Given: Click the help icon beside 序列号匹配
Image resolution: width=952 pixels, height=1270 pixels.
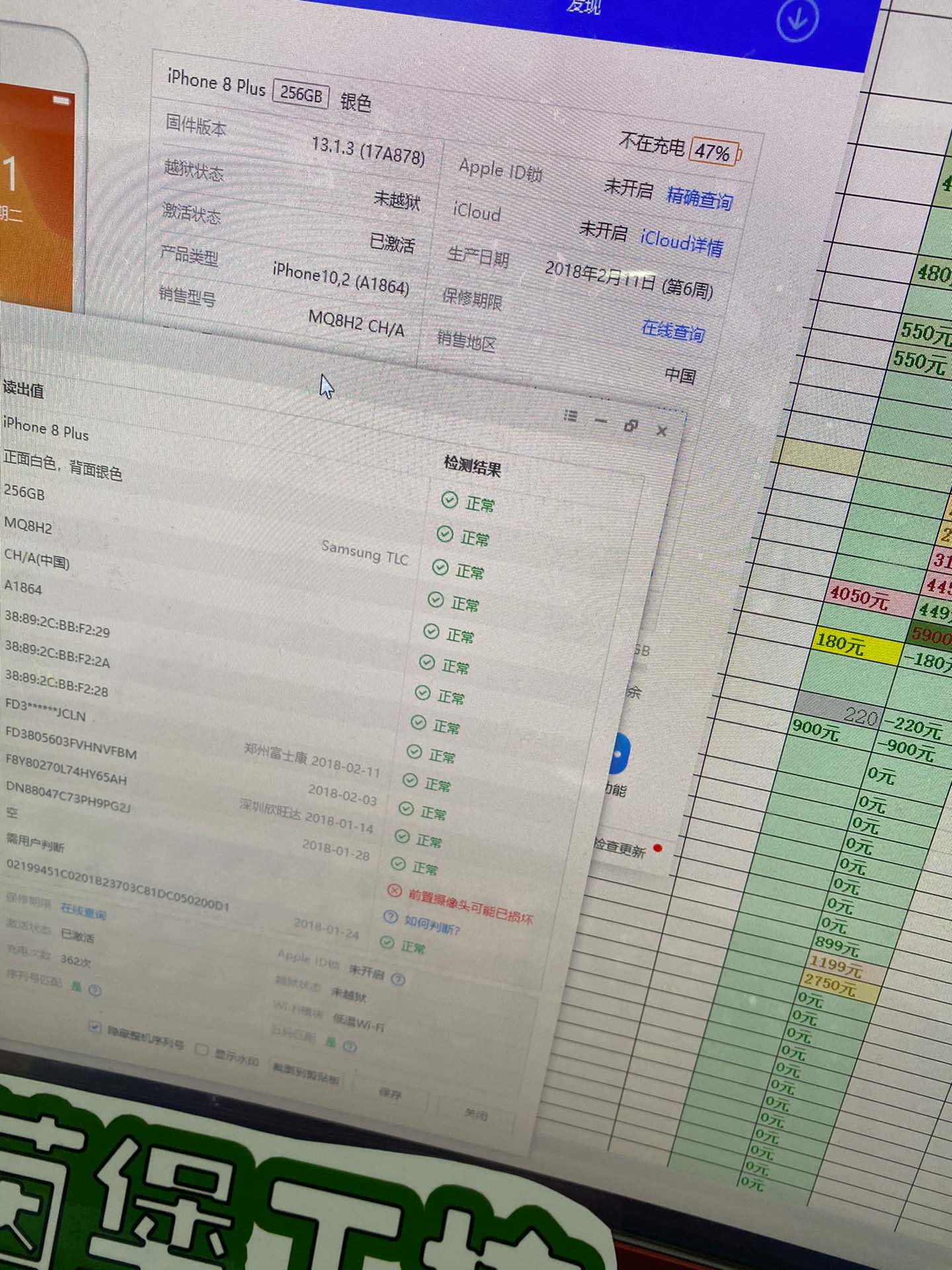Looking at the screenshot, I should pyautogui.click(x=95, y=990).
